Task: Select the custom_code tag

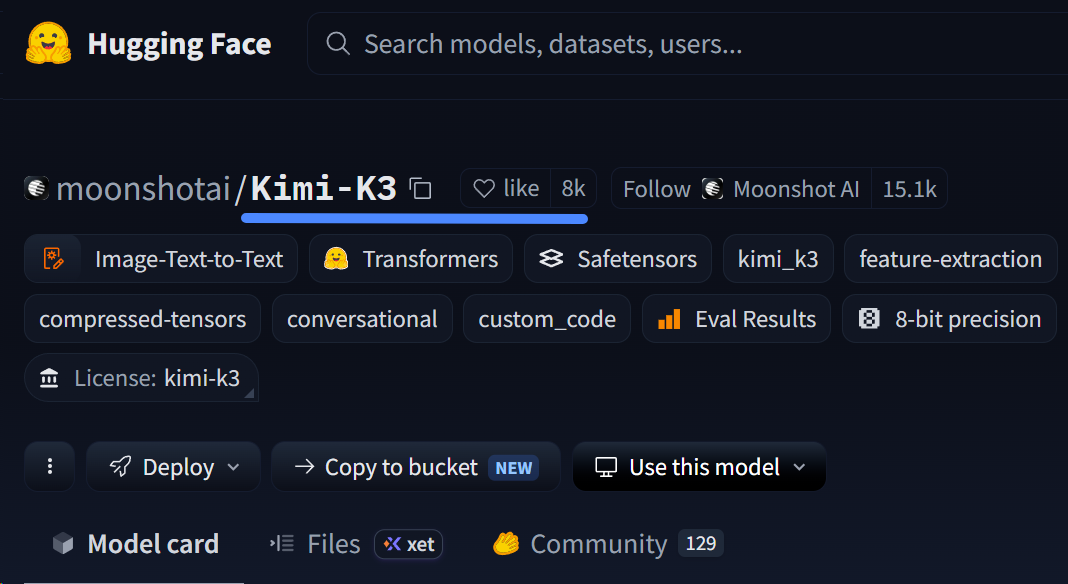Action: pos(547,319)
